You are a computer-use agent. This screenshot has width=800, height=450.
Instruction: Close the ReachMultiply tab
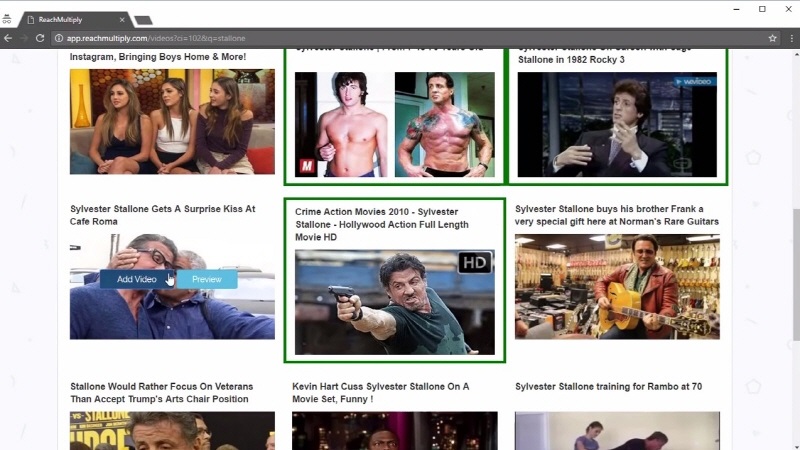122,20
